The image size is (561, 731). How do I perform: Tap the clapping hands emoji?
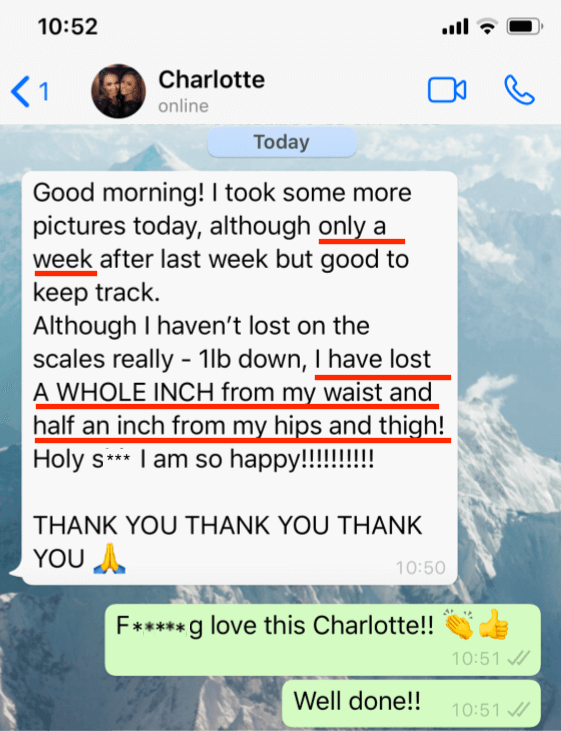point(459,624)
